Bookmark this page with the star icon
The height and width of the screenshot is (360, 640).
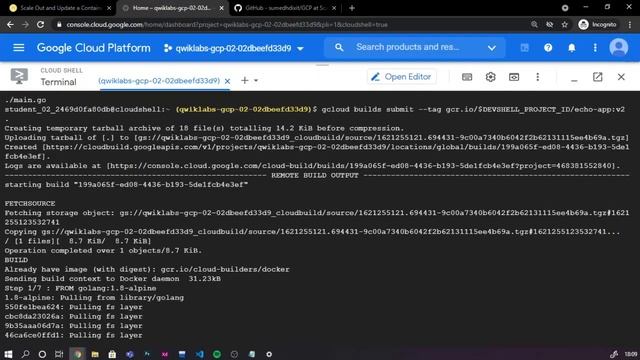tap(564, 24)
